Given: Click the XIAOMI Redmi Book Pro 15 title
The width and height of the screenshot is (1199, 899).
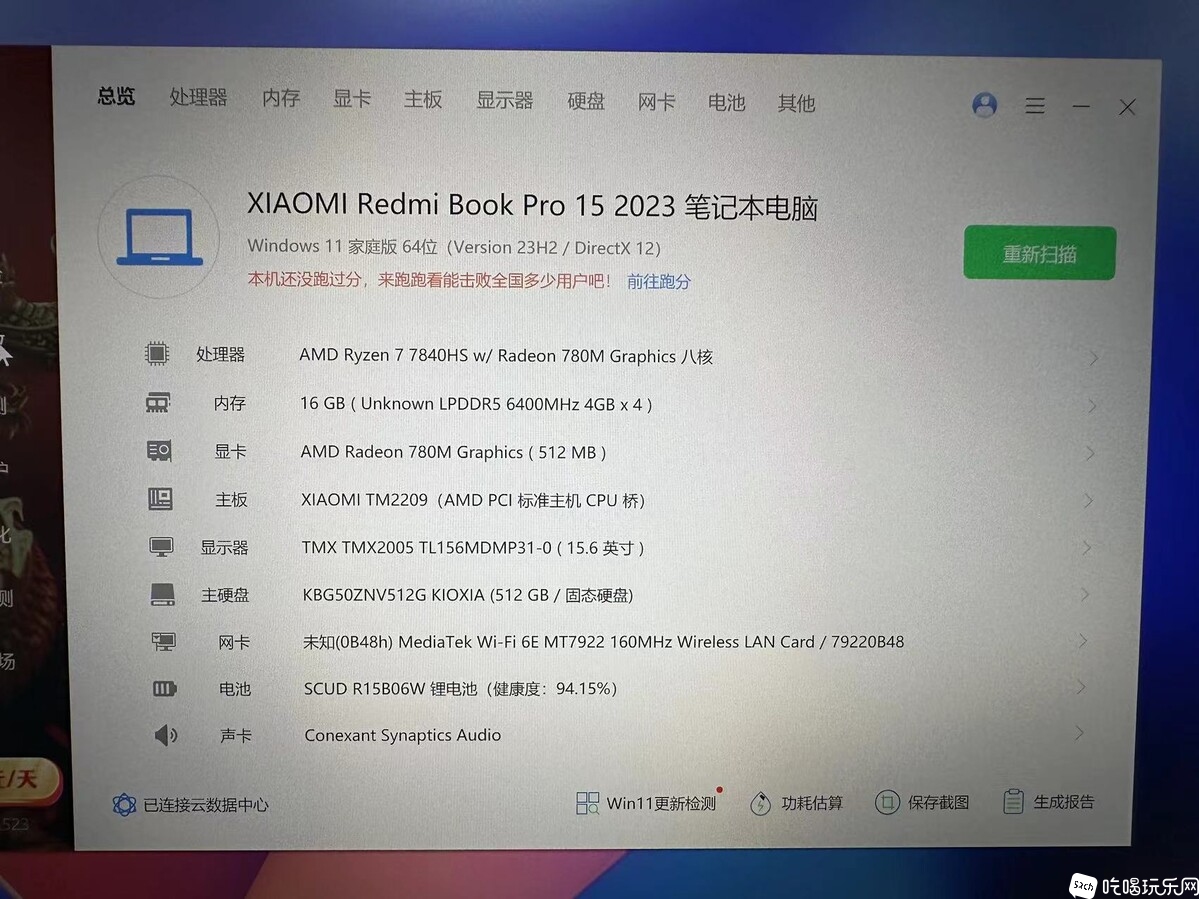Looking at the screenshot, I should [x=532, y=206].
